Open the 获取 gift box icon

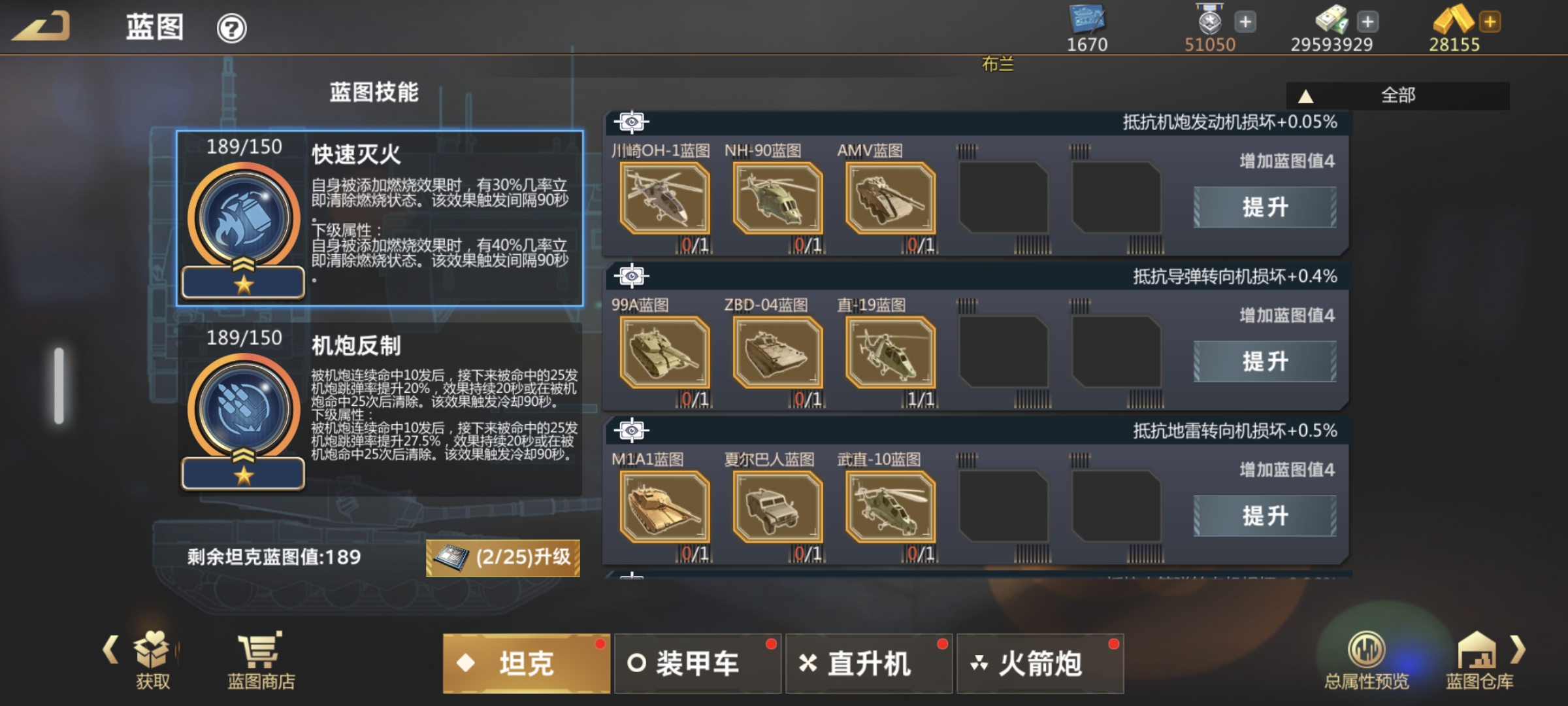(152, 649)
